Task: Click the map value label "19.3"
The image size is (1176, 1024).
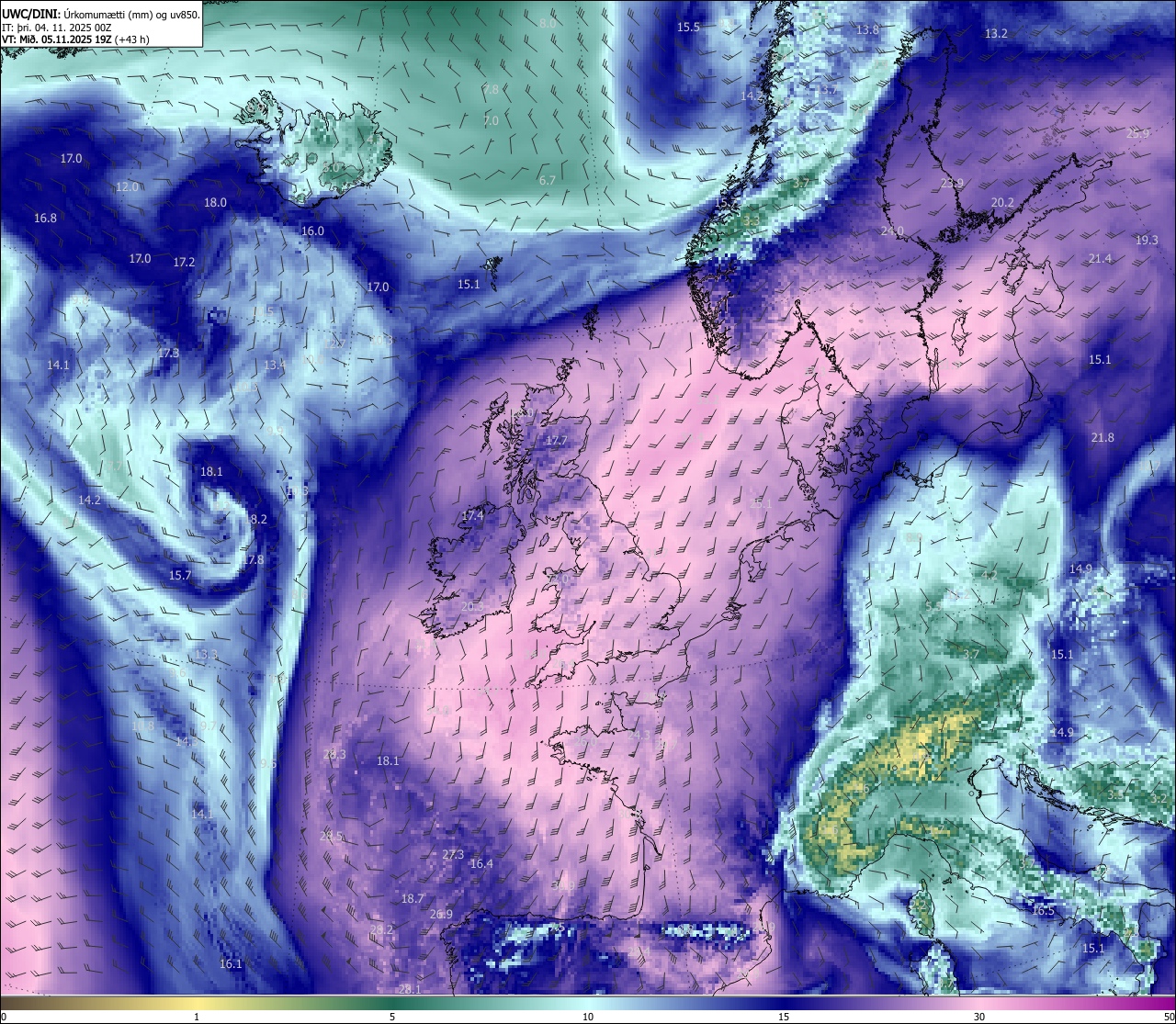Action: tap(1147, 241)
